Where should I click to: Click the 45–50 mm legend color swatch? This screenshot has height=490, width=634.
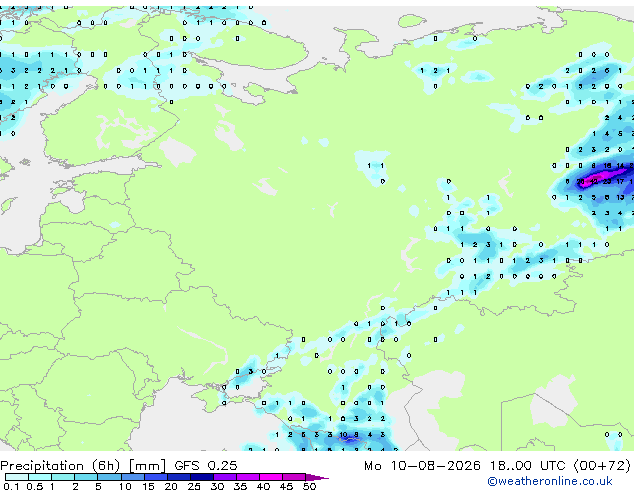294,477
